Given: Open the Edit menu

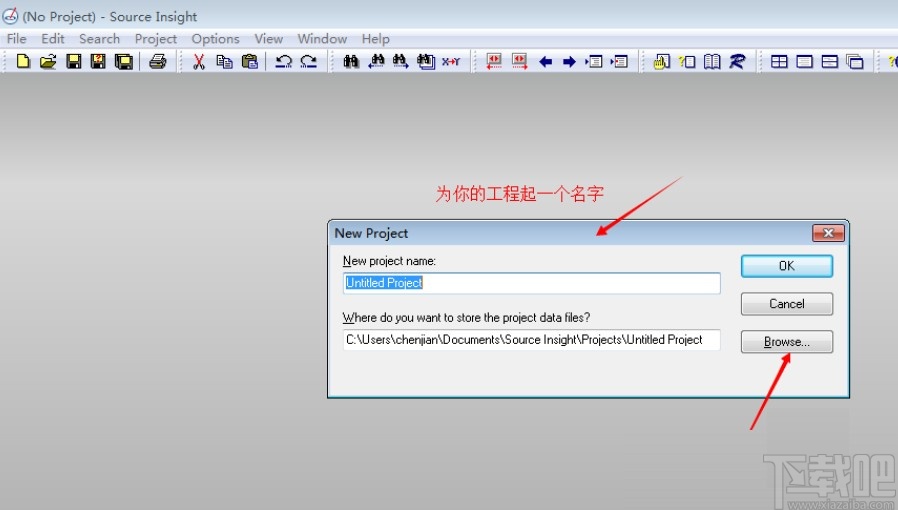Looking at the screenshot, I should pos(53,38).
